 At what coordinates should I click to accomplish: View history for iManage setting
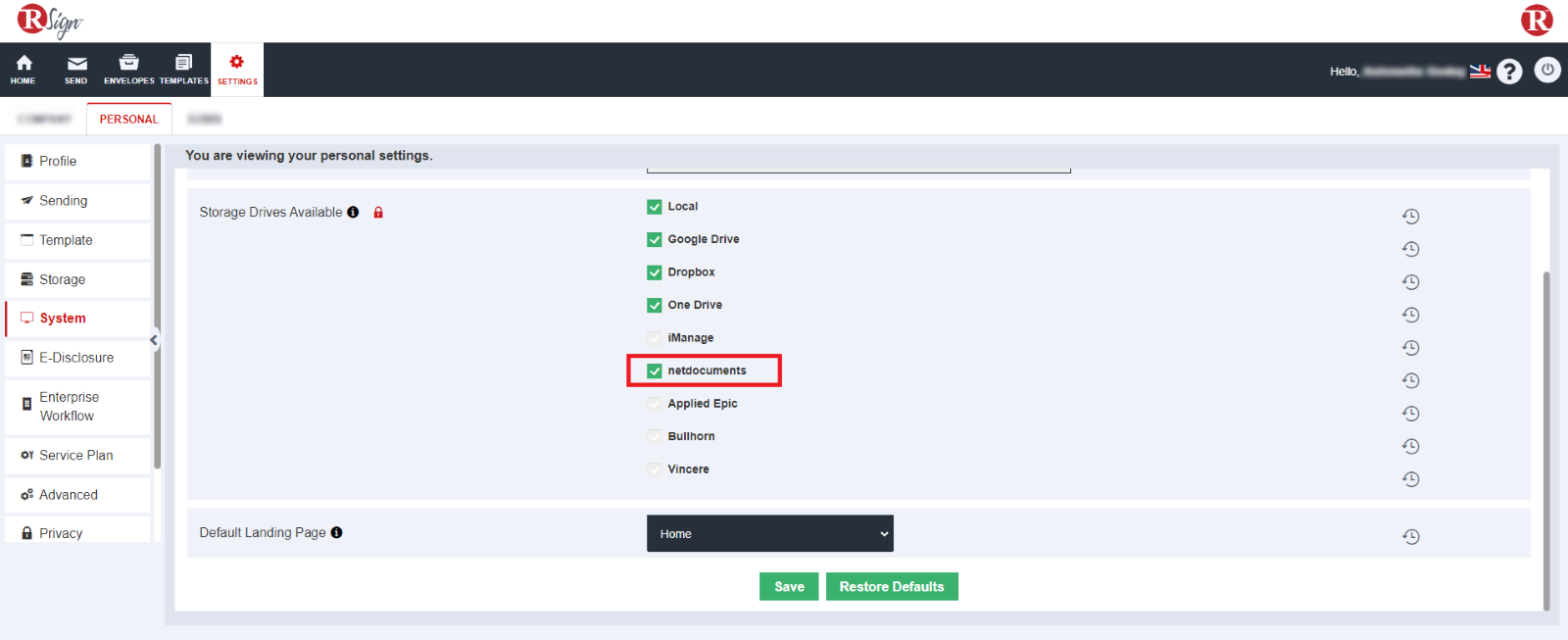[1411, 348]
